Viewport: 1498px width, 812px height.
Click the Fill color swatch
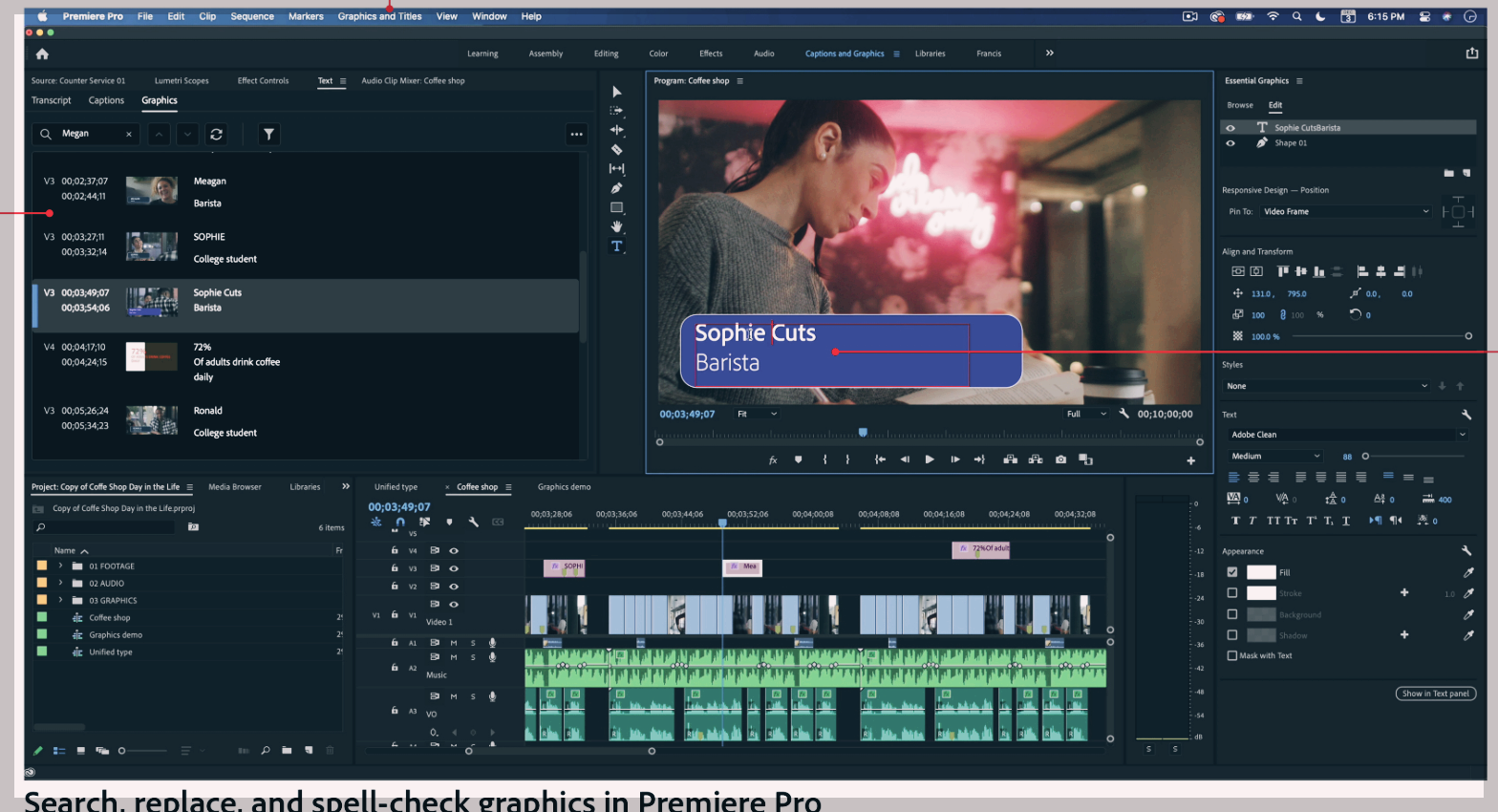point(1261,572)
